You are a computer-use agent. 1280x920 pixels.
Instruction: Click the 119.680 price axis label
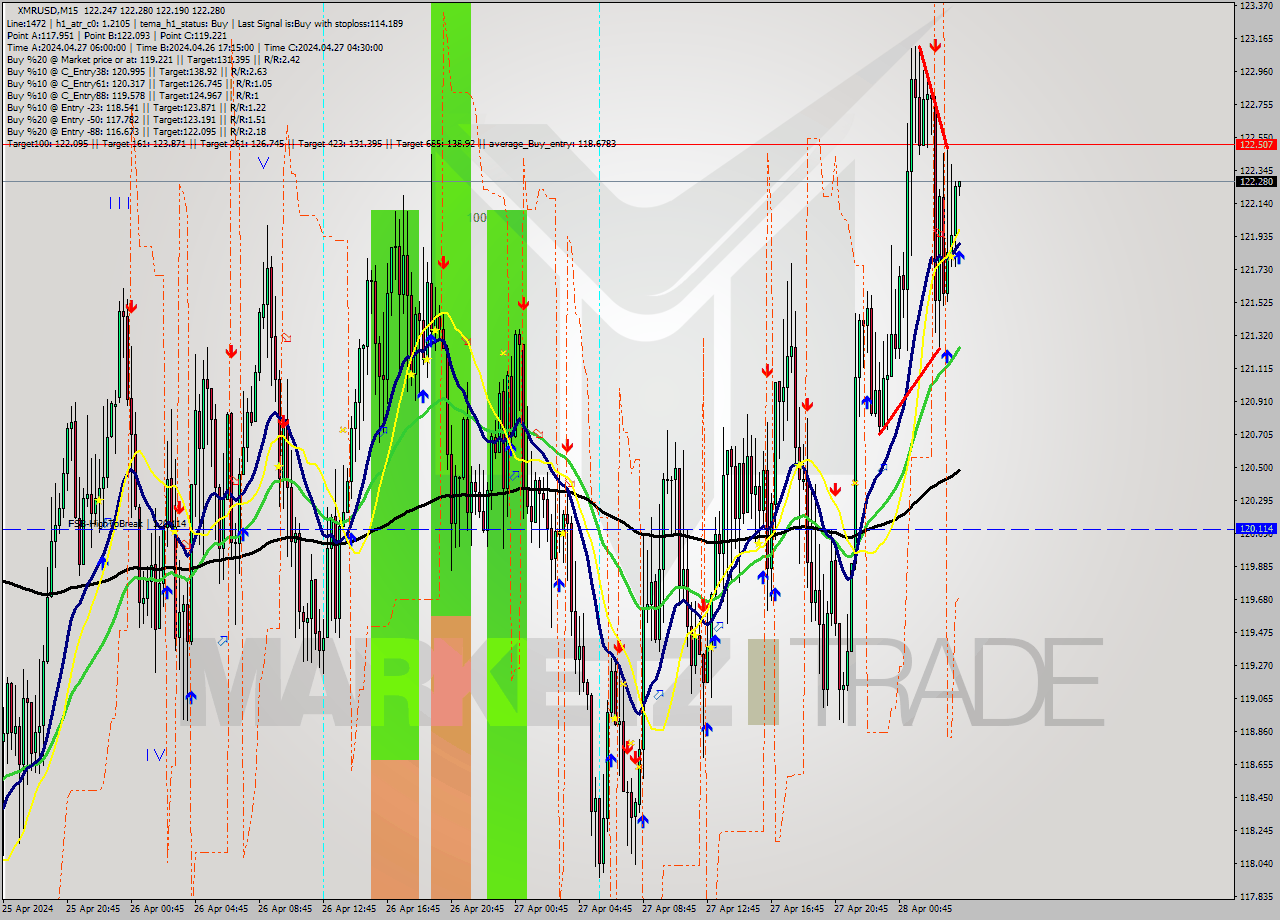(x=1256, y=599)
